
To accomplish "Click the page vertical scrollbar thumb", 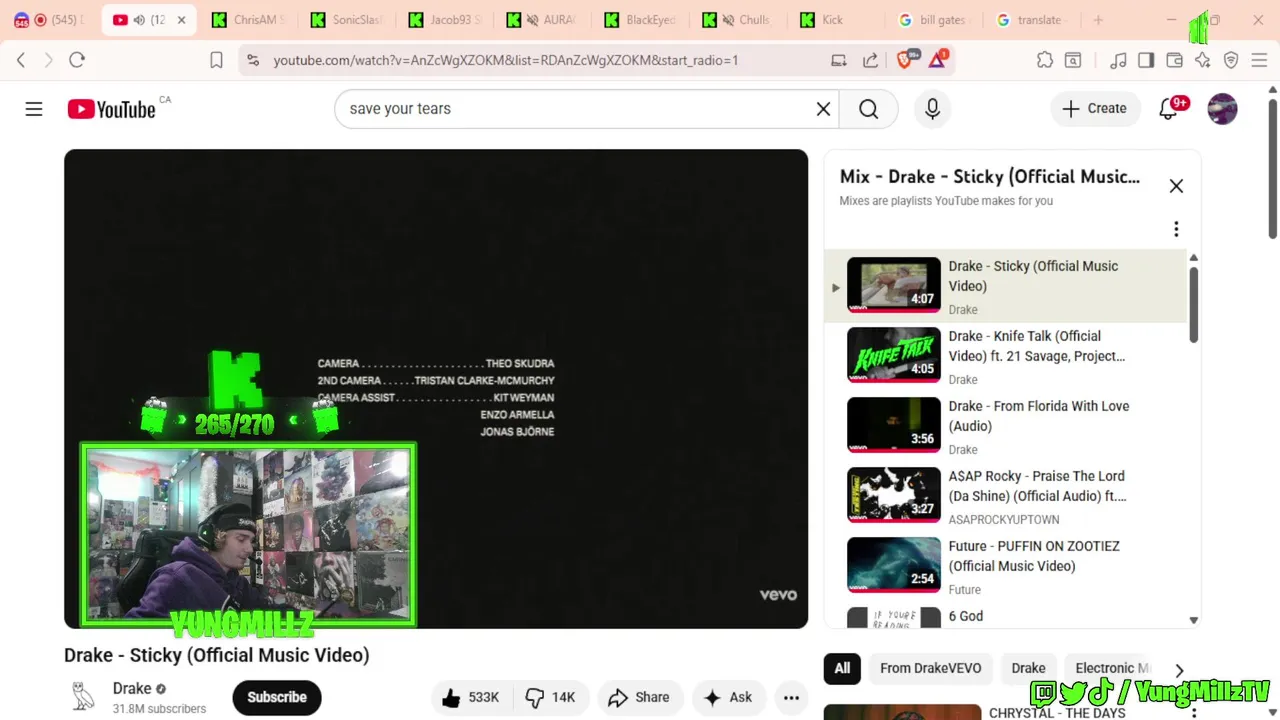I will tap(1273, 168).
